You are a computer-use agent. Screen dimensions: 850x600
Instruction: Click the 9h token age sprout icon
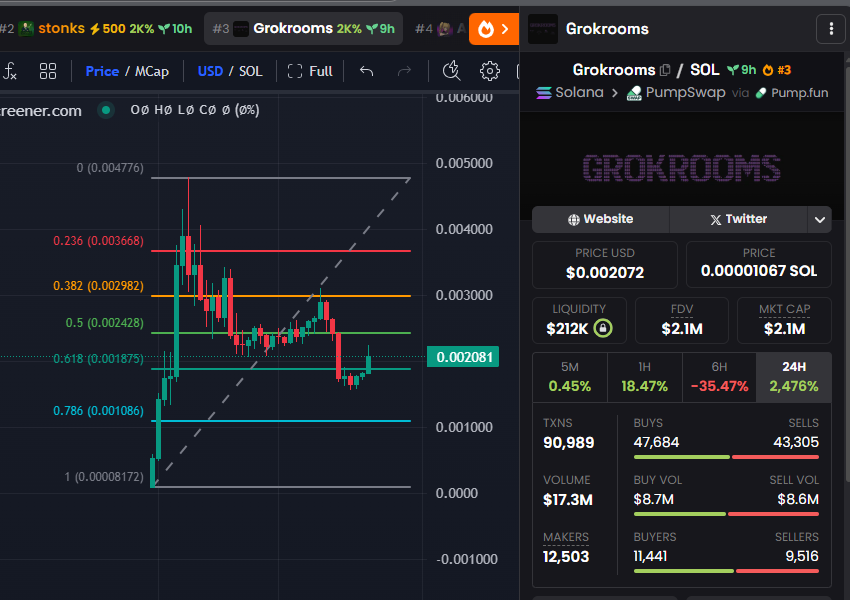pyautogui.click(x=733, y=70)
